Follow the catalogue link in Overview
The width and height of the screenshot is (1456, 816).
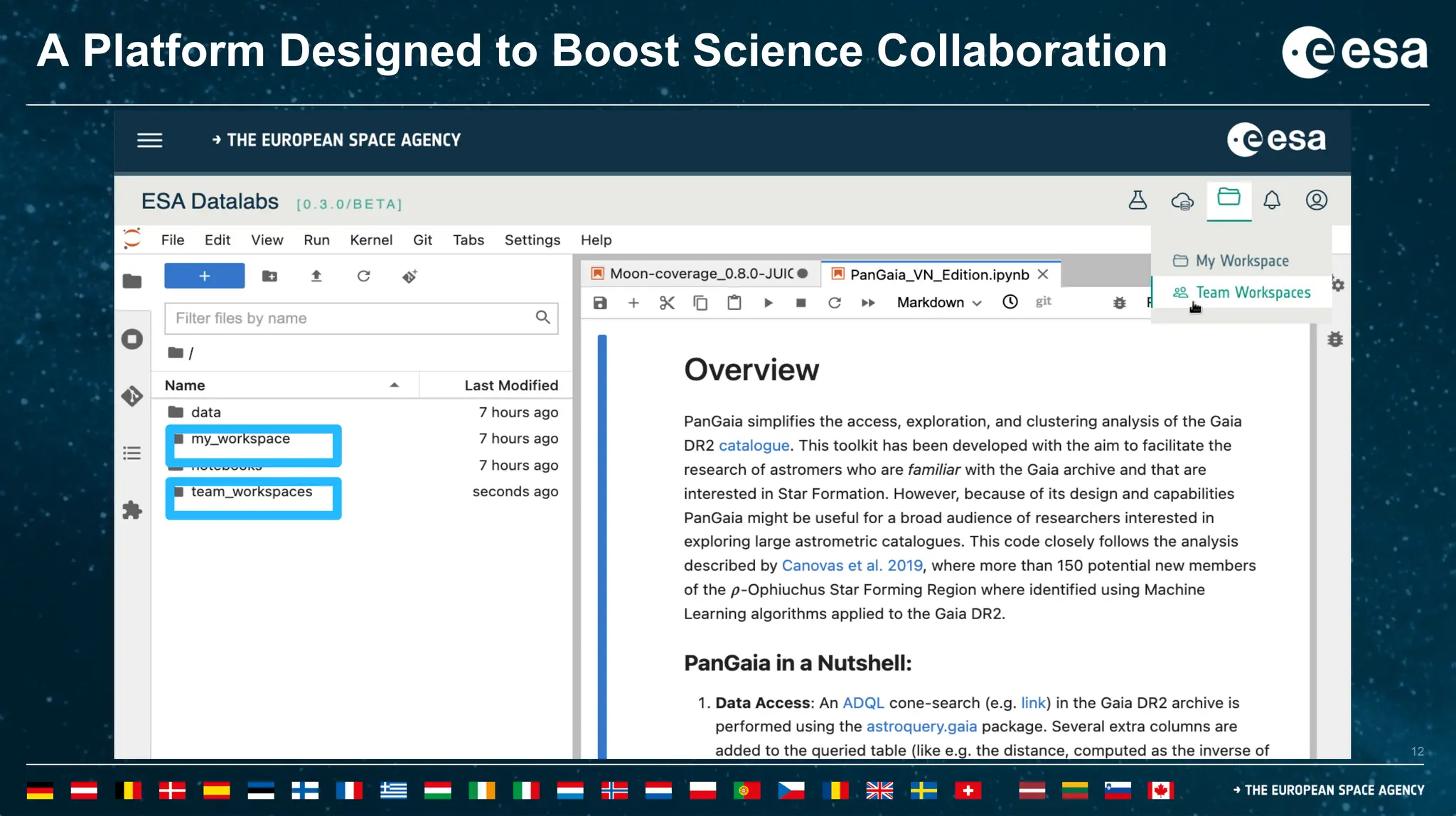[x=754, y=446]
